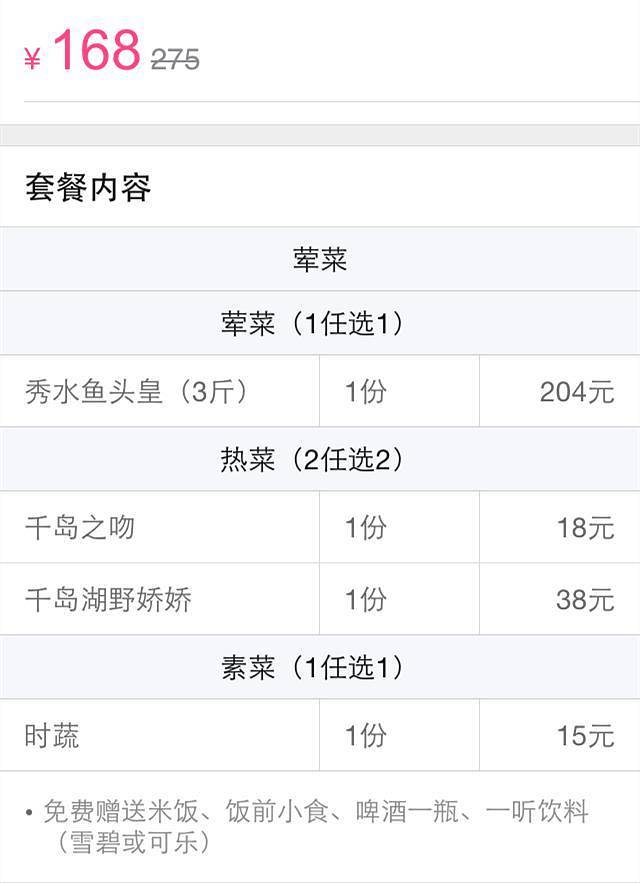
Task: Tap the 15元 price cell
Action: point(585,736)
